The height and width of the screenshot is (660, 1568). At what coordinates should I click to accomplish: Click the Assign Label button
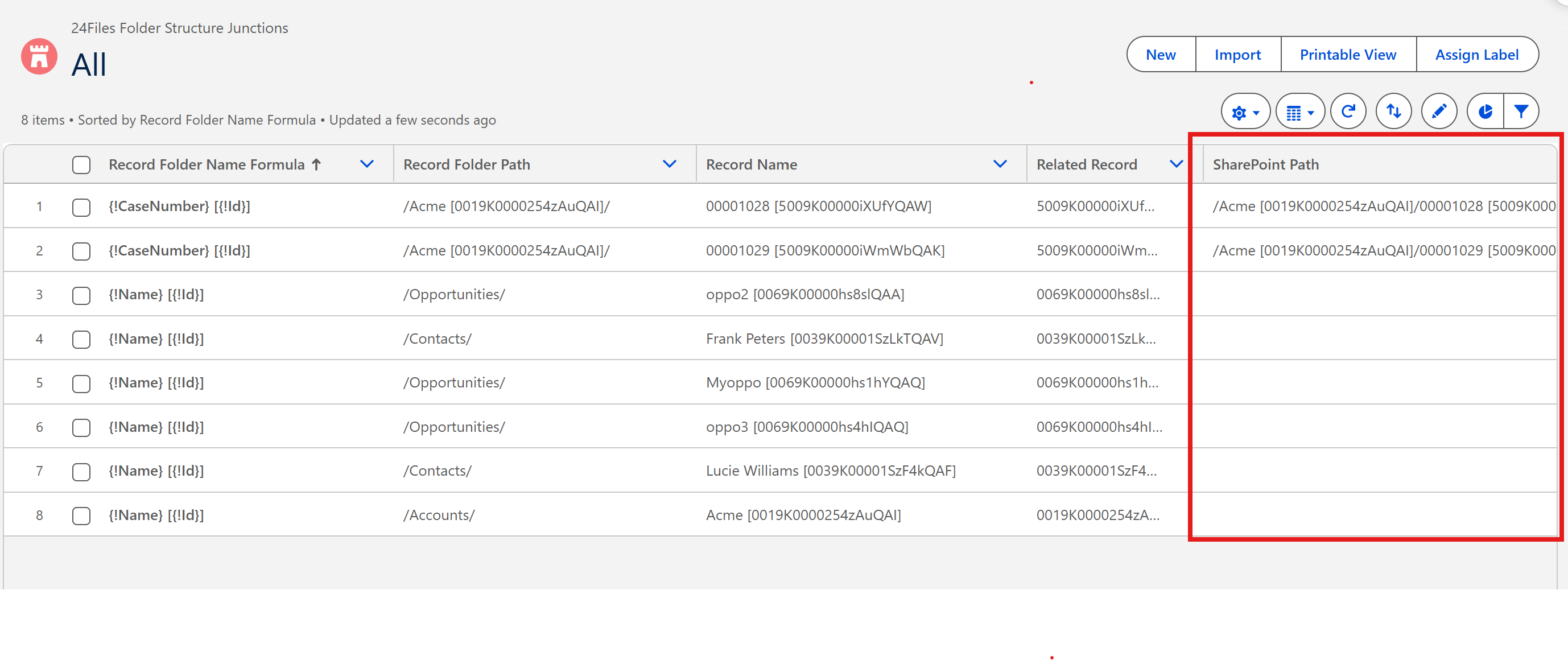[x=1477, y=55]
